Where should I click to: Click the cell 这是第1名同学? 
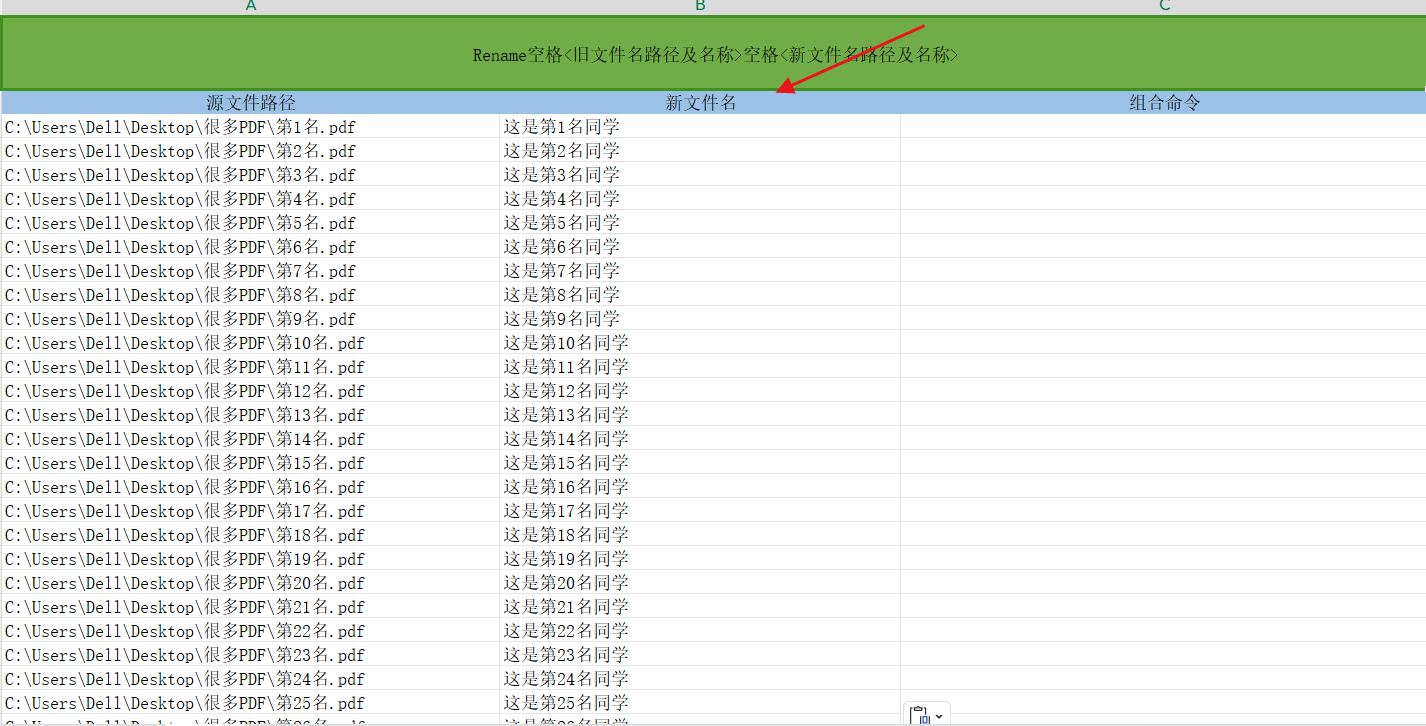click(x=700, y=127)
